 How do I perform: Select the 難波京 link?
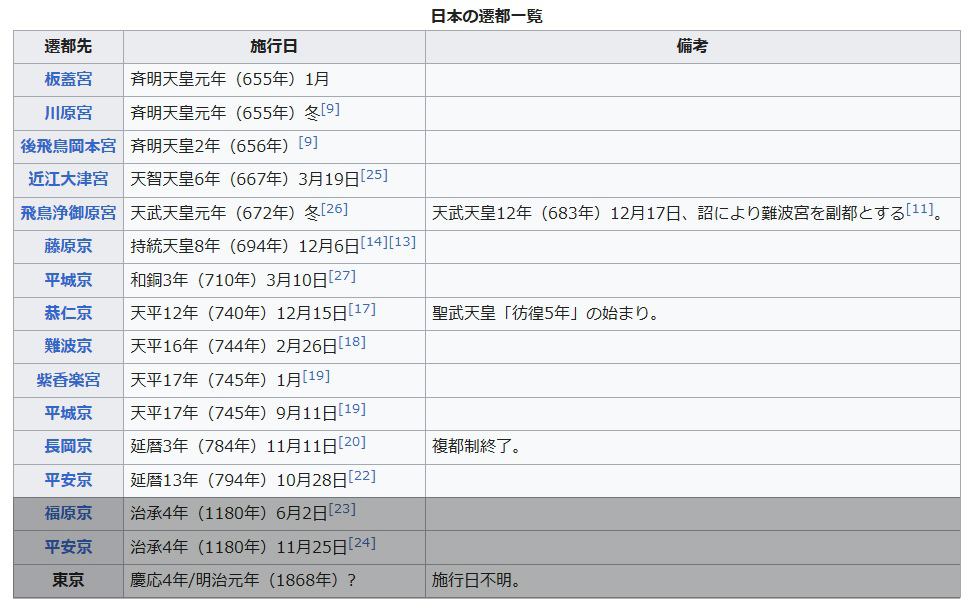pyautogui.click(x=68, y=346)
